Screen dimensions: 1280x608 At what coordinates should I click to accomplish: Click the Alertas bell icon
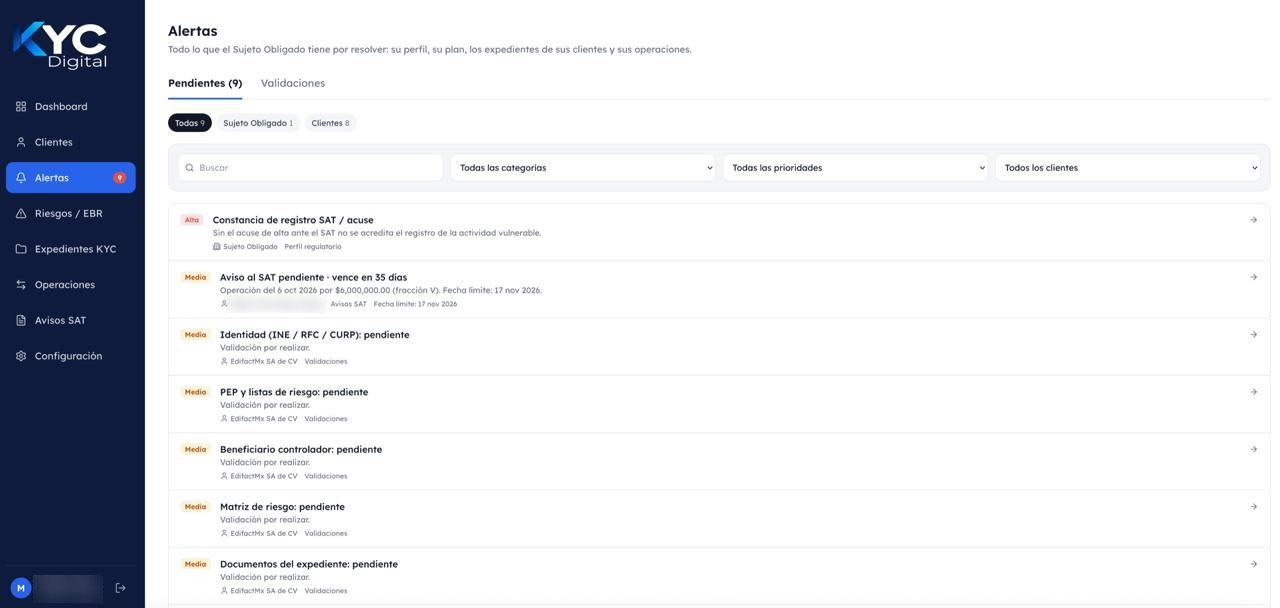pos(21,178)
